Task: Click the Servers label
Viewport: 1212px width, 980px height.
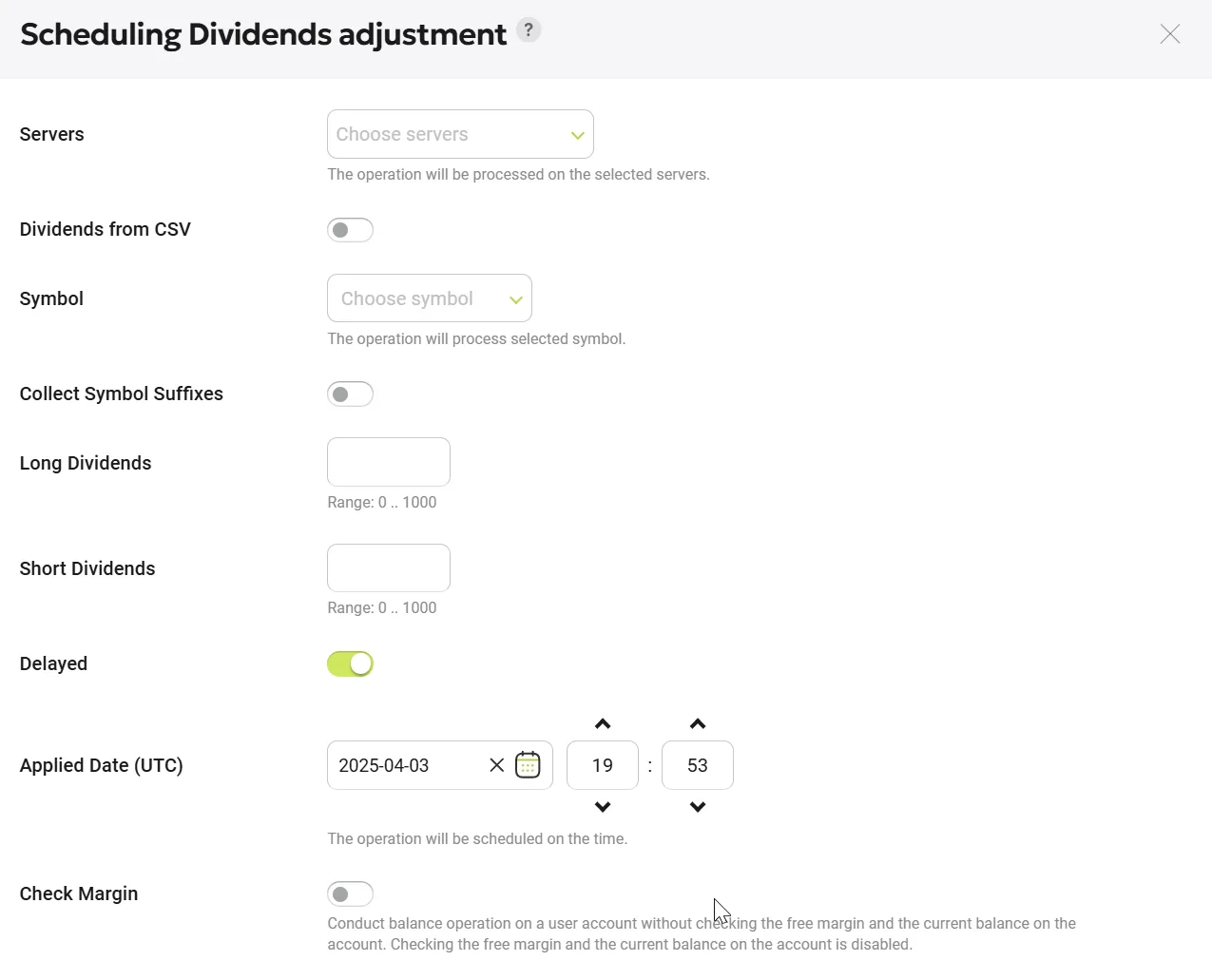Action: pos(51,134)
